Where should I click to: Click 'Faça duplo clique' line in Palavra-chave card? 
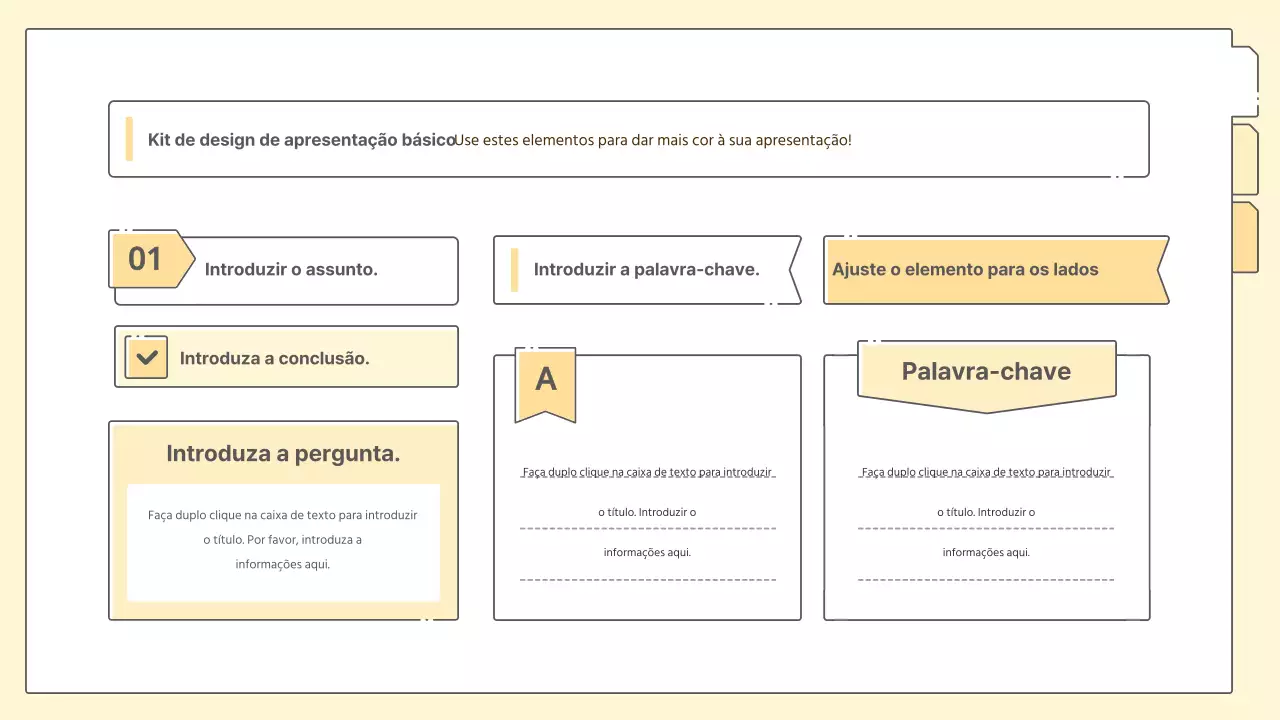click(x=986, y=472)
